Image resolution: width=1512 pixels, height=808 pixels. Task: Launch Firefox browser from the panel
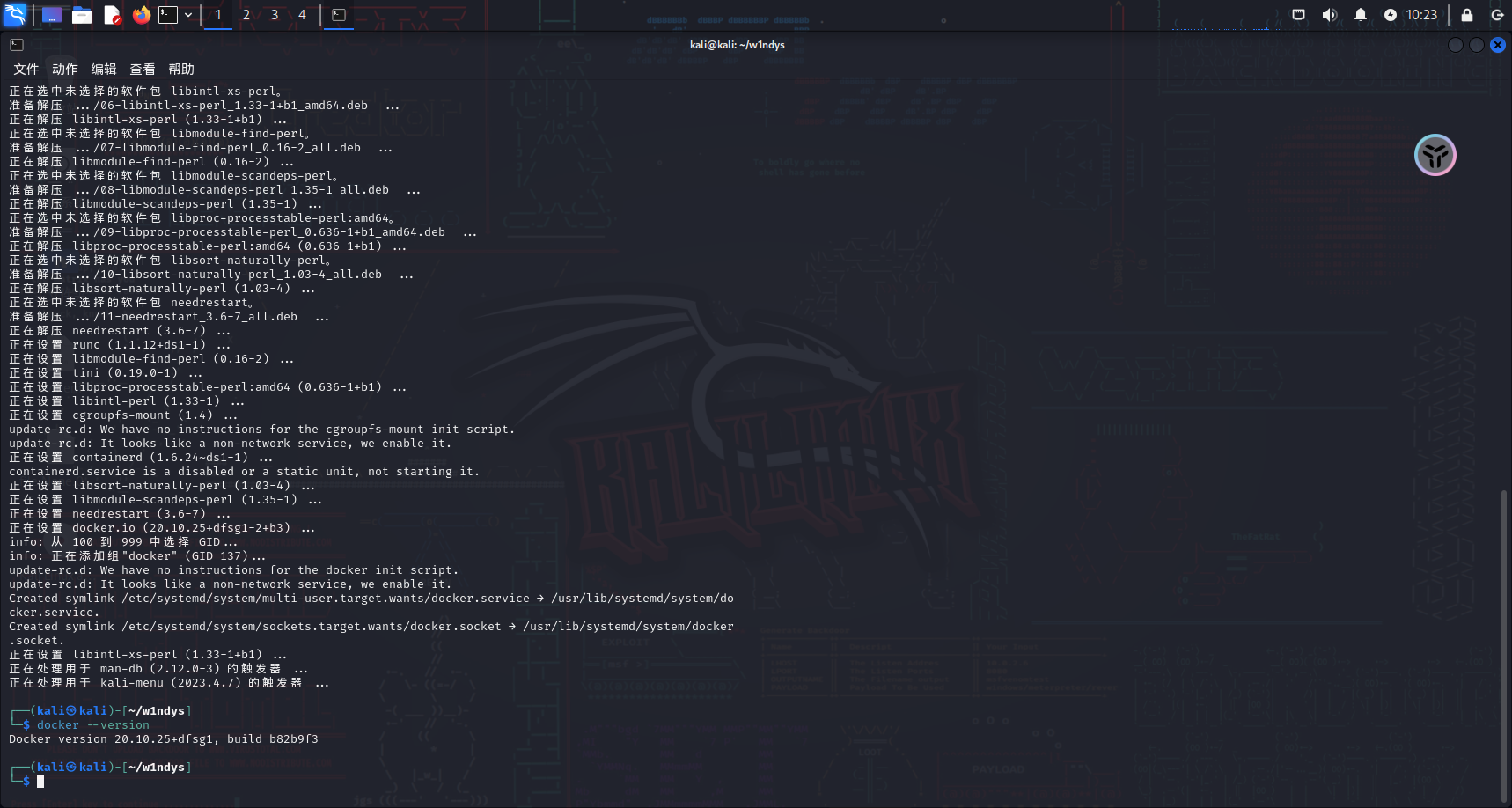141,15
